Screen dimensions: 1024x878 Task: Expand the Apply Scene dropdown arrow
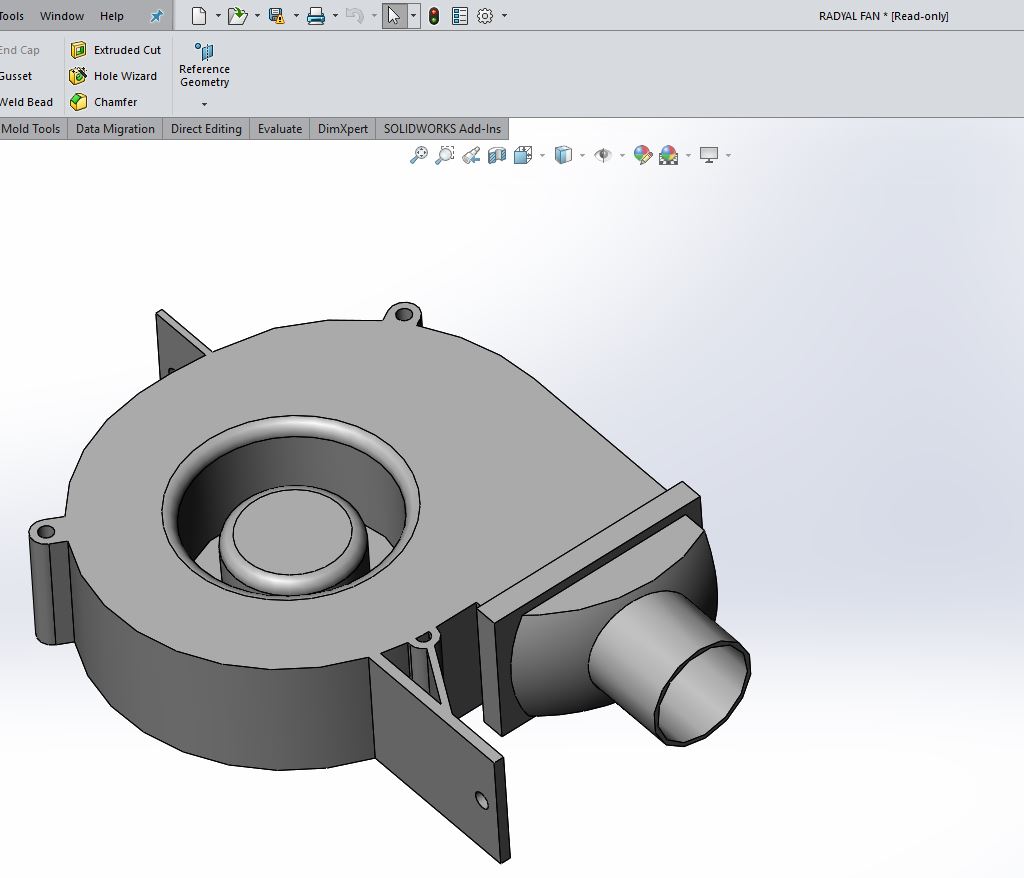tap(688, 155)
